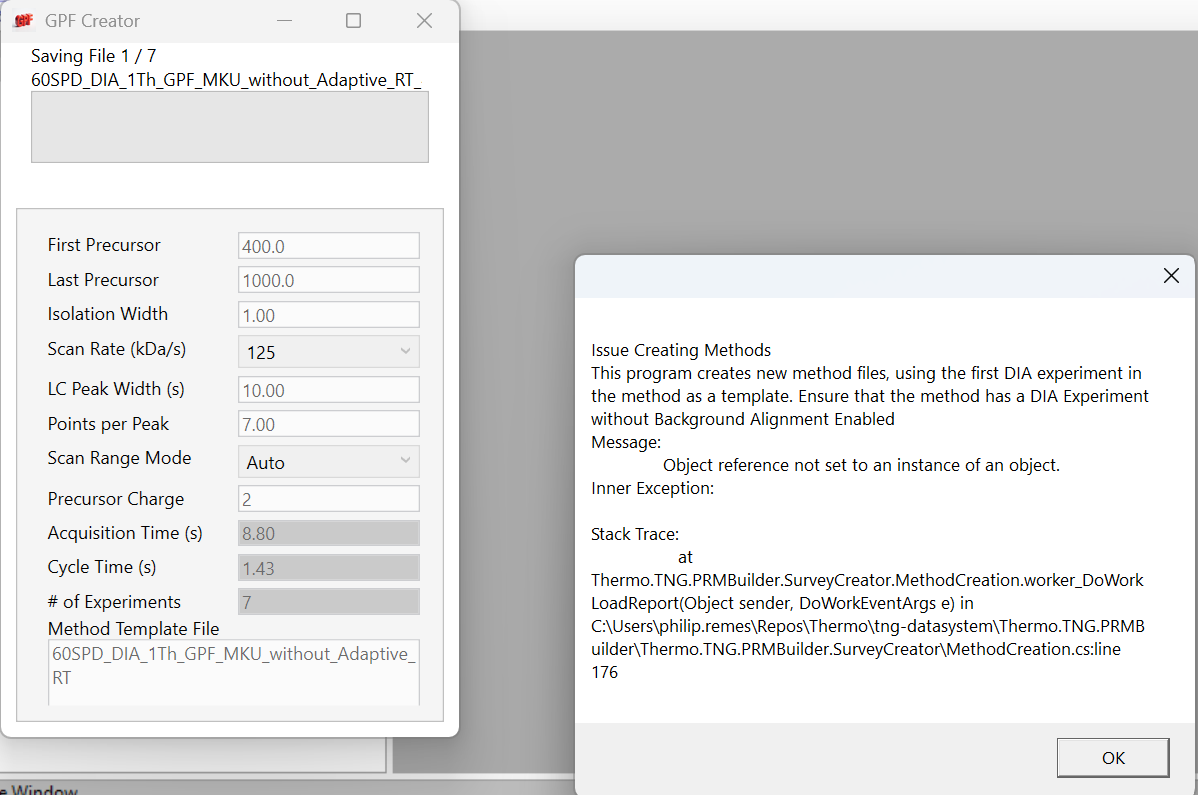Image resolution: width=1198 pixels, height=795 pixels.
Task: Focus the Points per Peak field
Action: [328, 424]
